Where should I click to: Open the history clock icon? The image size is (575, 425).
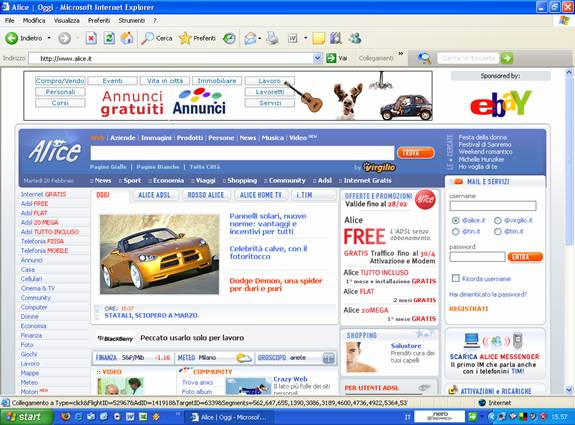(230, 38)
